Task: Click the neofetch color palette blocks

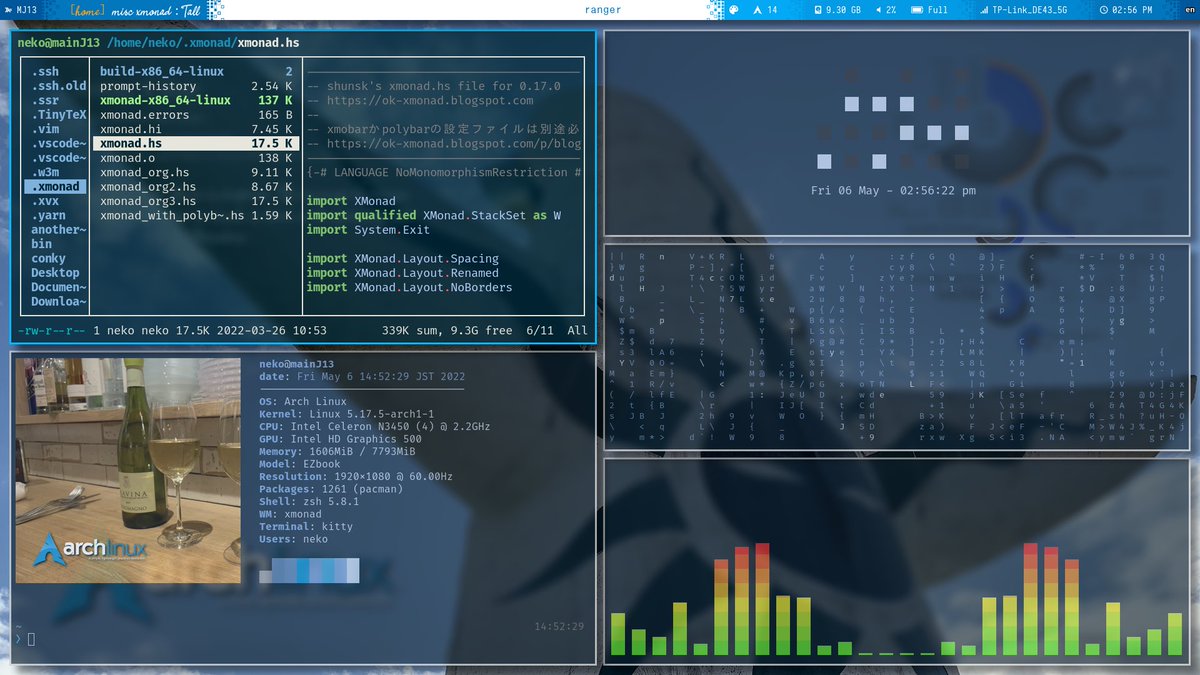Action: 309,571
